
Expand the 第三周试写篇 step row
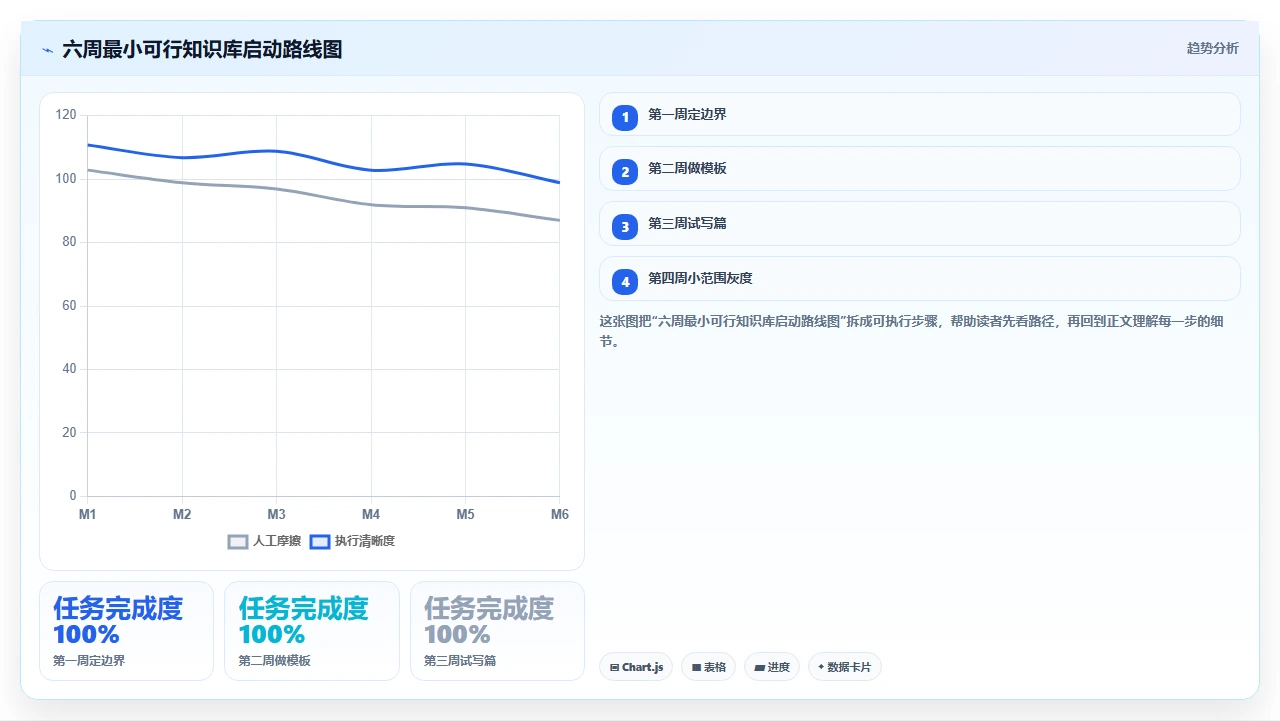919,224
